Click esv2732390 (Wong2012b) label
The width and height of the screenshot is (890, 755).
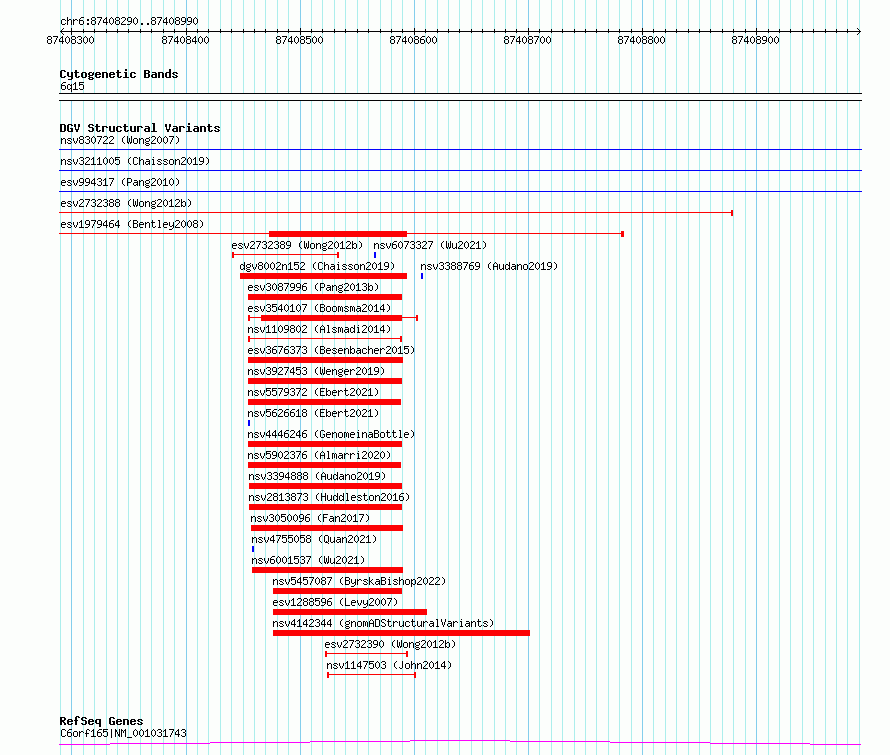390,644
